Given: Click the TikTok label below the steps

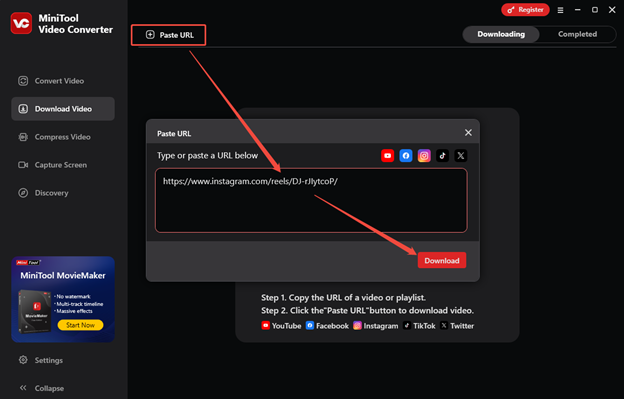Looking at the screenshot, I should pyautogui.click(x=424, y=326).
